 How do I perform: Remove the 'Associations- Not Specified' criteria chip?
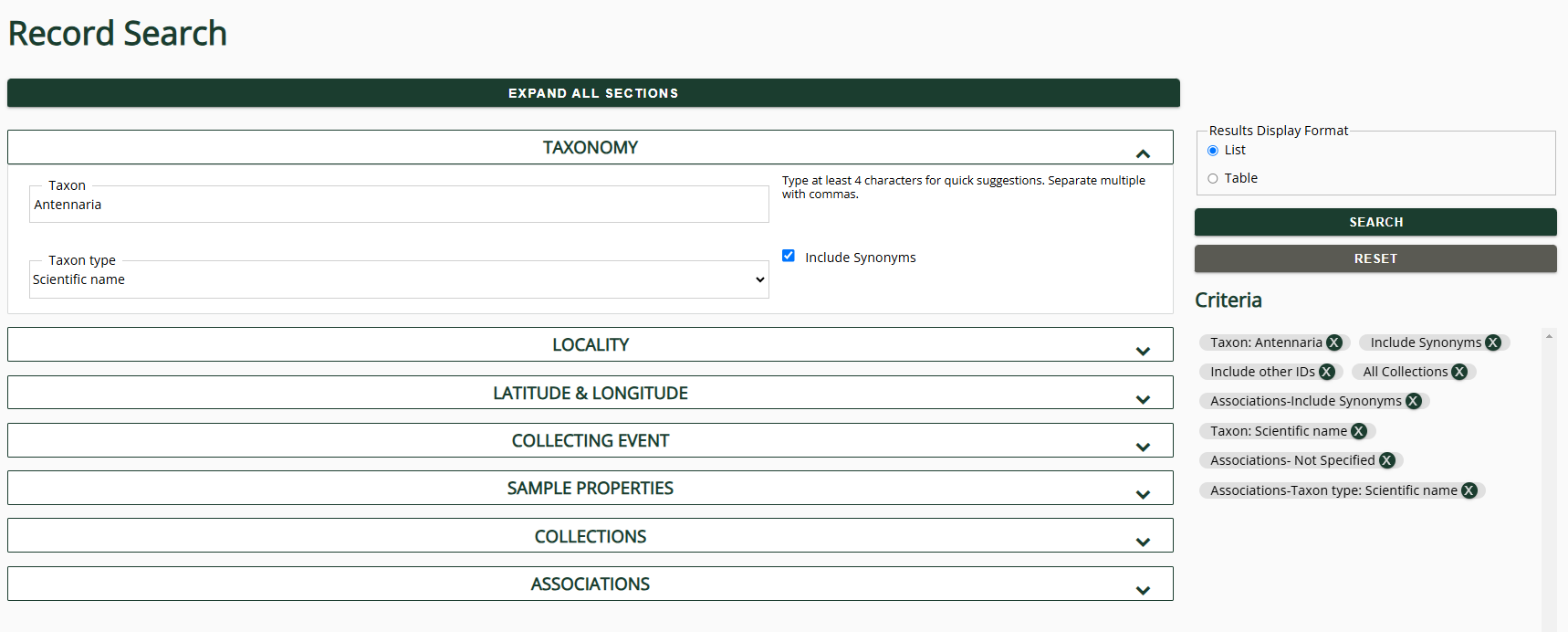[x=1387, y=460]
